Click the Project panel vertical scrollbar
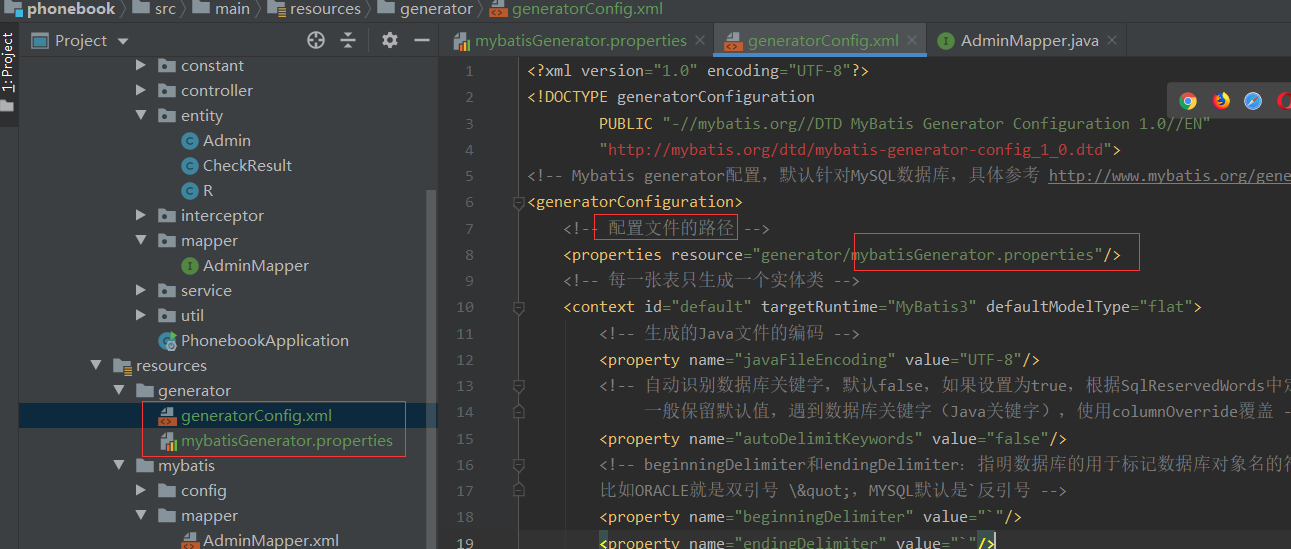 (432, 370)
